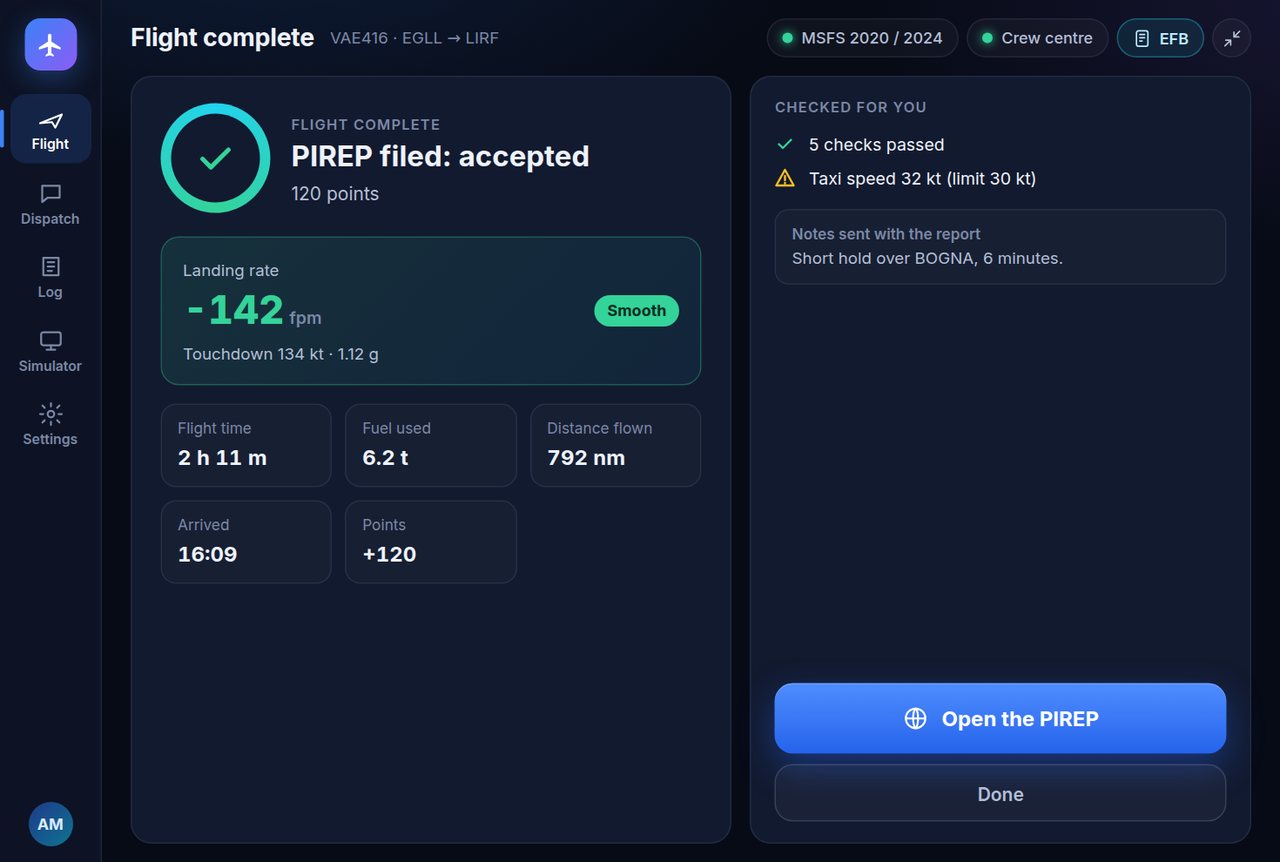
Task: Click the 'VAE416 · EGLL → LIRF' route text
Action: [414, 38]
